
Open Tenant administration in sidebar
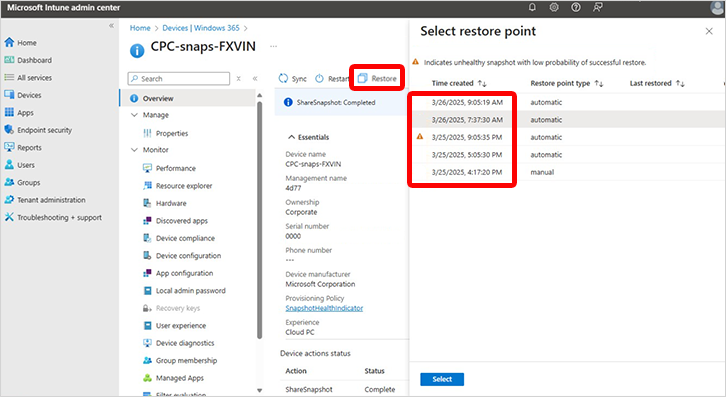click(x=45, y=200)
